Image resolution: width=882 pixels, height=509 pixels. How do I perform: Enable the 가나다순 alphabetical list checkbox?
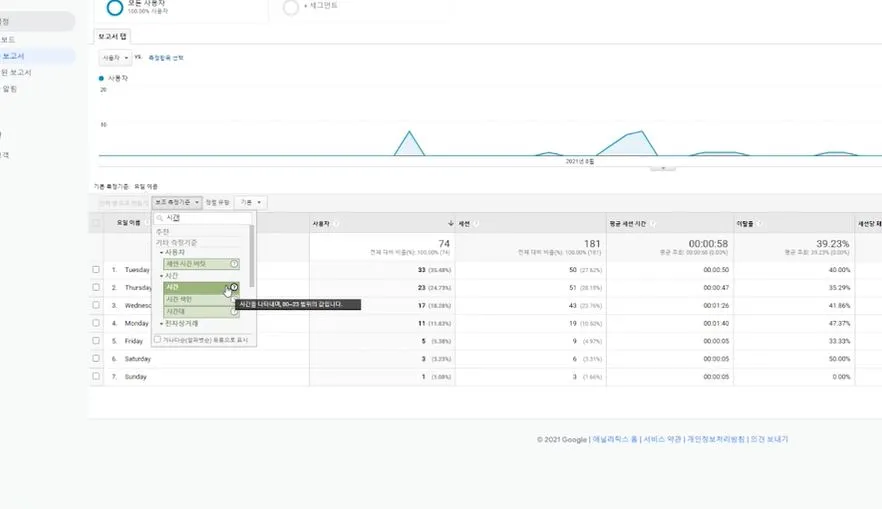coord(158,339)
